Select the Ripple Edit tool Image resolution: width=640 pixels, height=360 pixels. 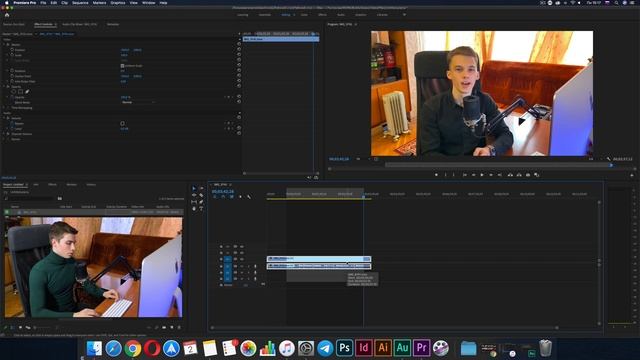click(x=194, y=195)
